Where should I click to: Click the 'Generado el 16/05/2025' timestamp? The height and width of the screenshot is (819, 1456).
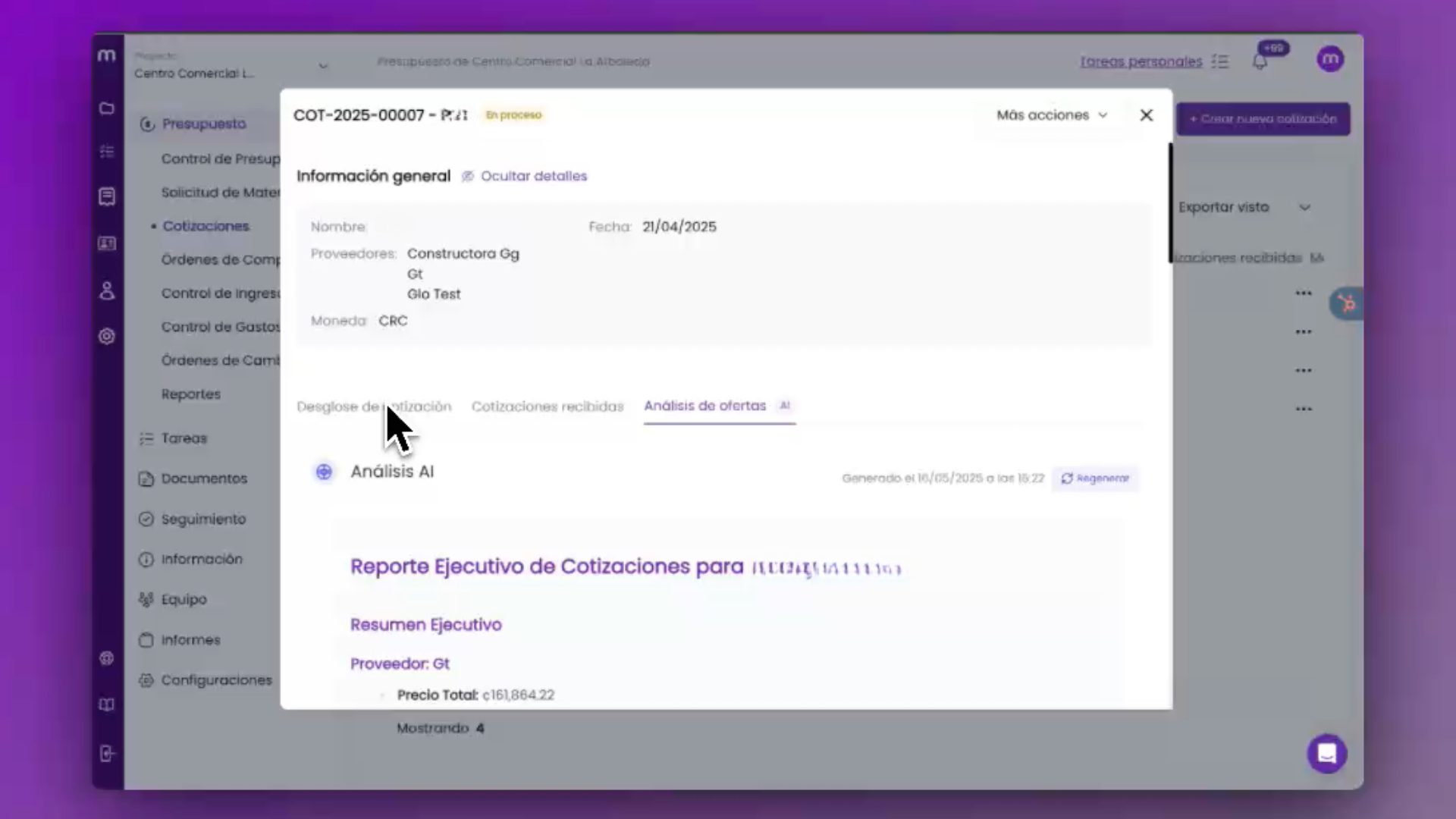(x=943, y=479)
